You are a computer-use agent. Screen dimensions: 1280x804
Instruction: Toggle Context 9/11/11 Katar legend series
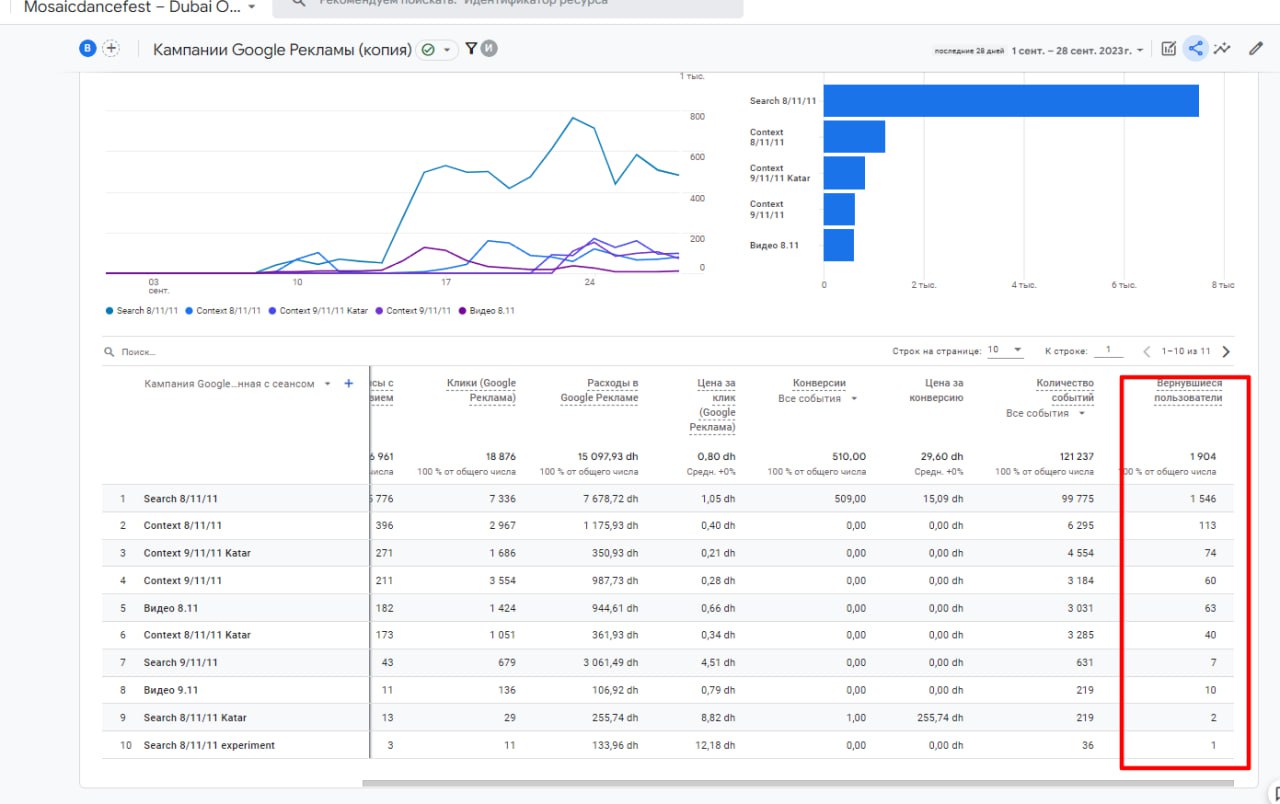click(x=318, y=311)
